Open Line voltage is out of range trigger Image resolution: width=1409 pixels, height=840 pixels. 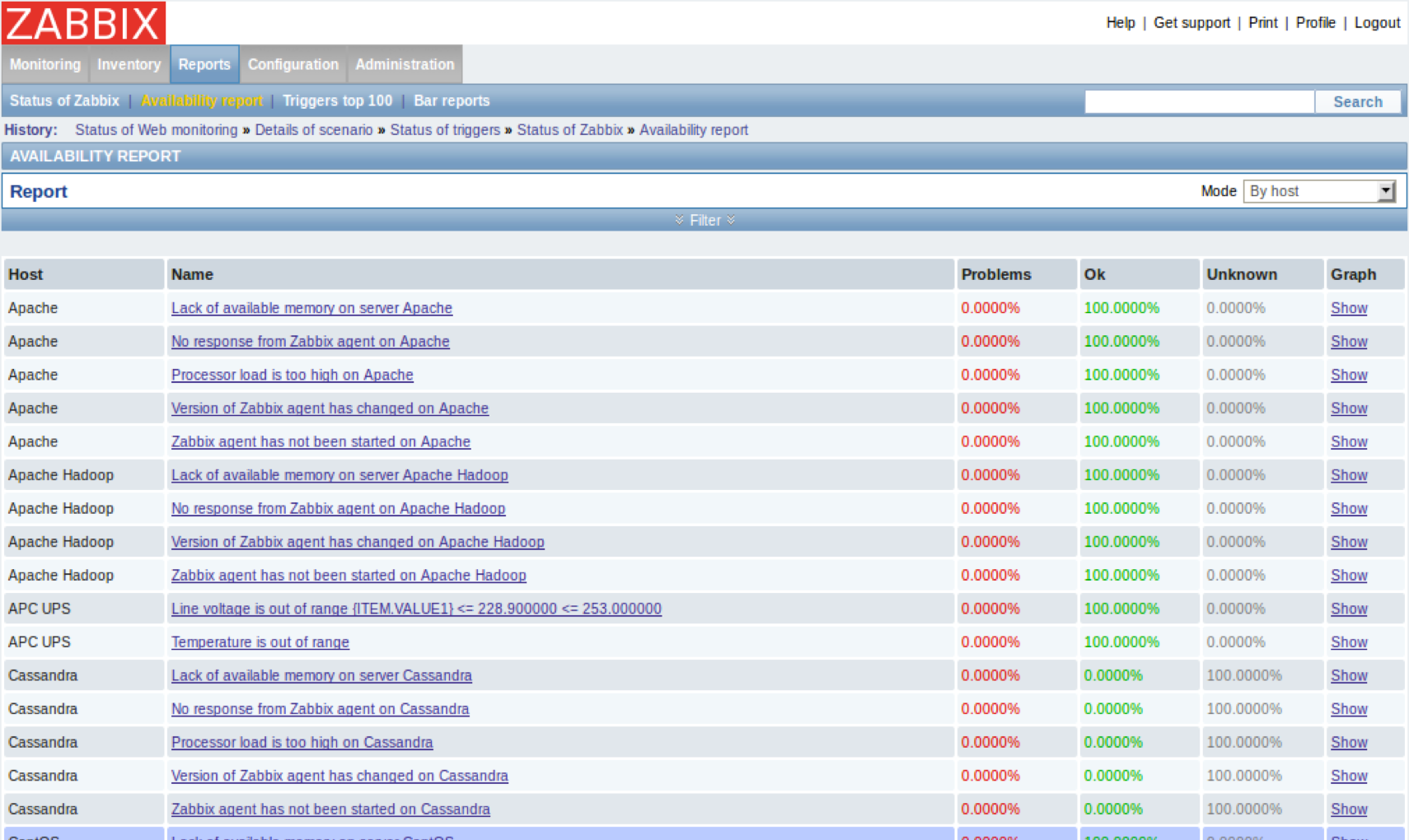click(x=416, y=609)
